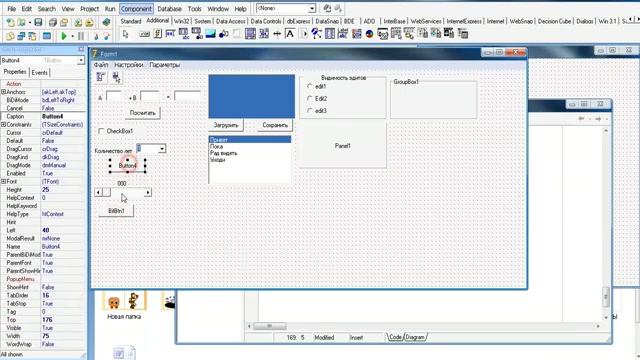Click the New Form toolbar icon
Screen dimensions: 640x360
pos(47,36)
